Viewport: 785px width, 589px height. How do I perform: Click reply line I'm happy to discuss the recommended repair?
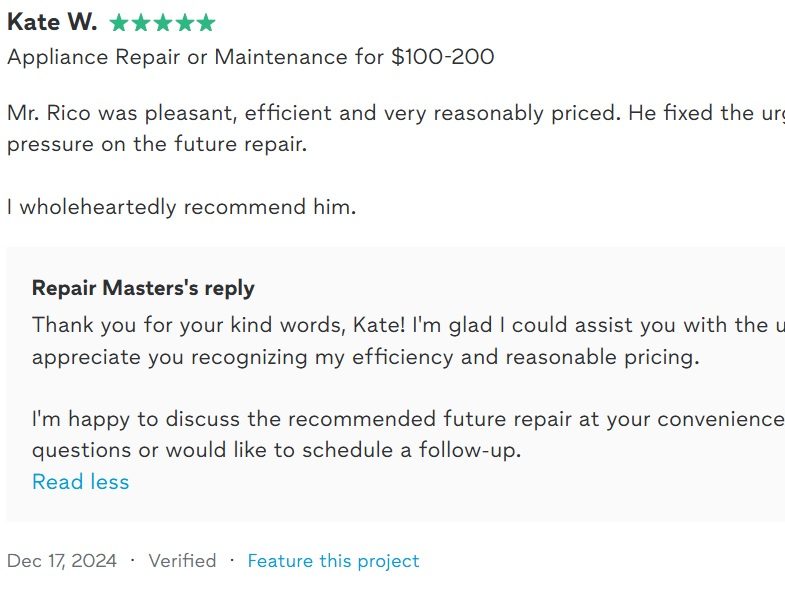pyautogui.click(x=409, y=419)
